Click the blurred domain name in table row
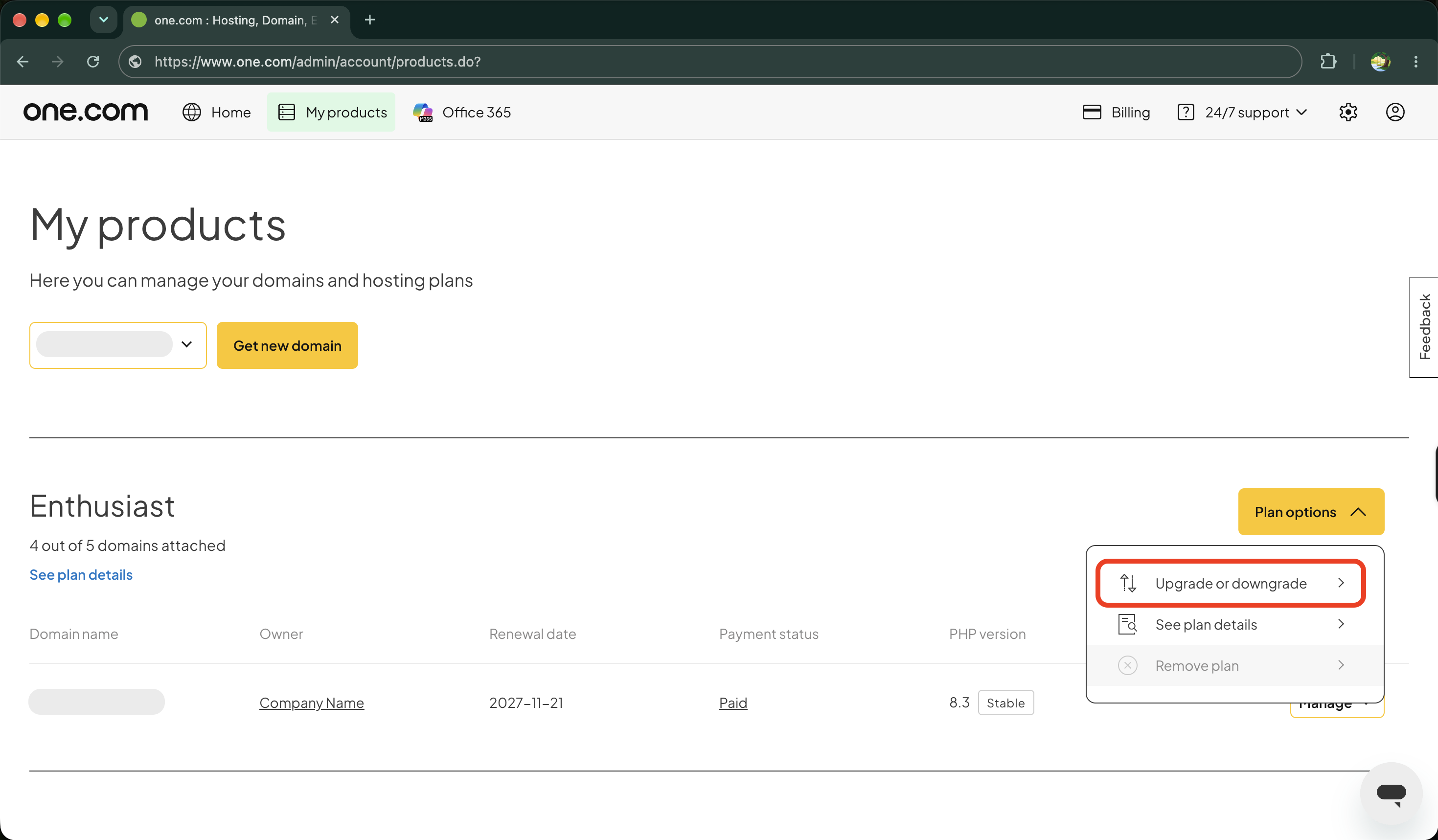Screen dimensions: 1438x840 pos(97,702)
